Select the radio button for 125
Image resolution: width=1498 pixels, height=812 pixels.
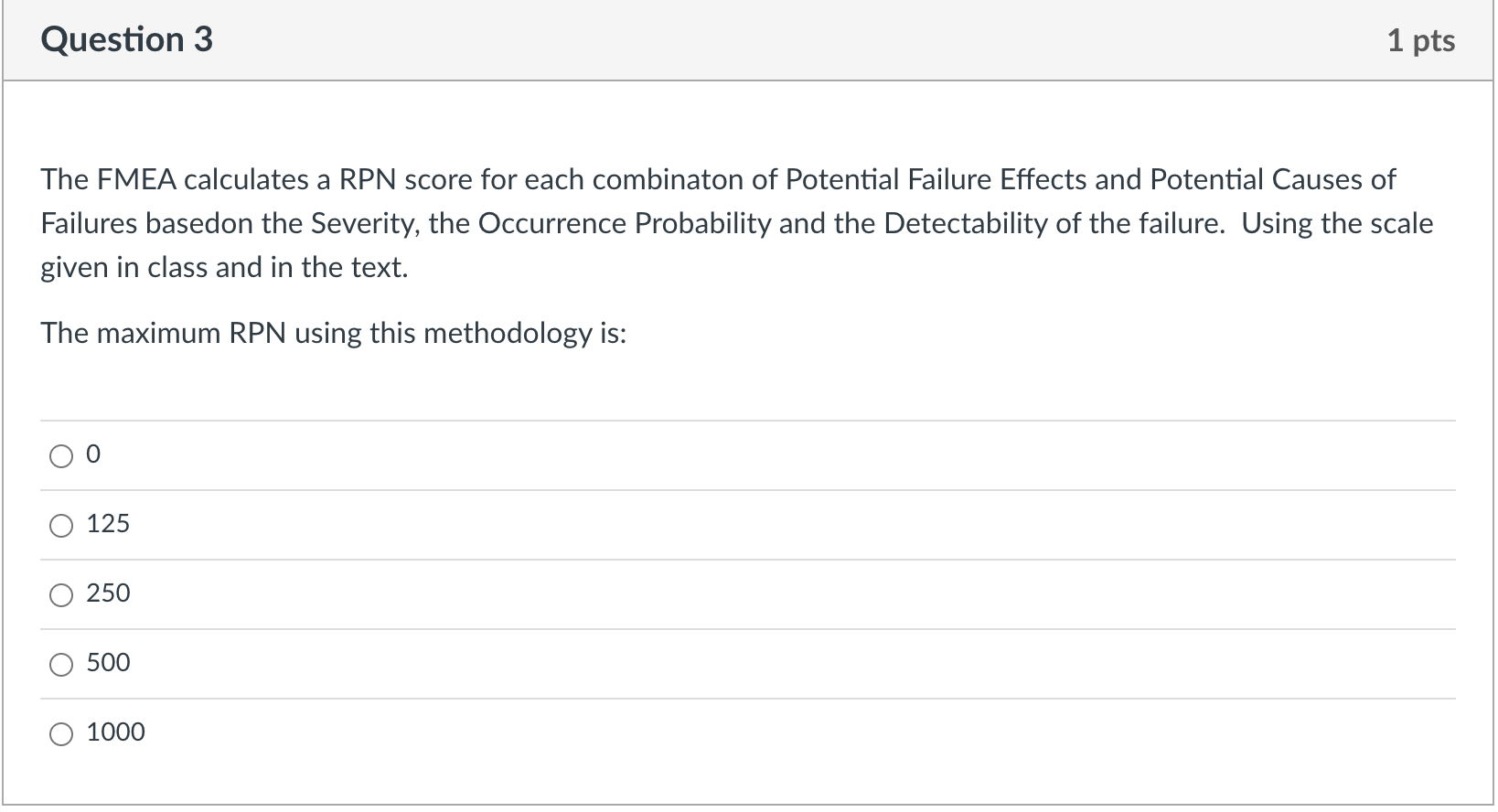click(60, 525)
